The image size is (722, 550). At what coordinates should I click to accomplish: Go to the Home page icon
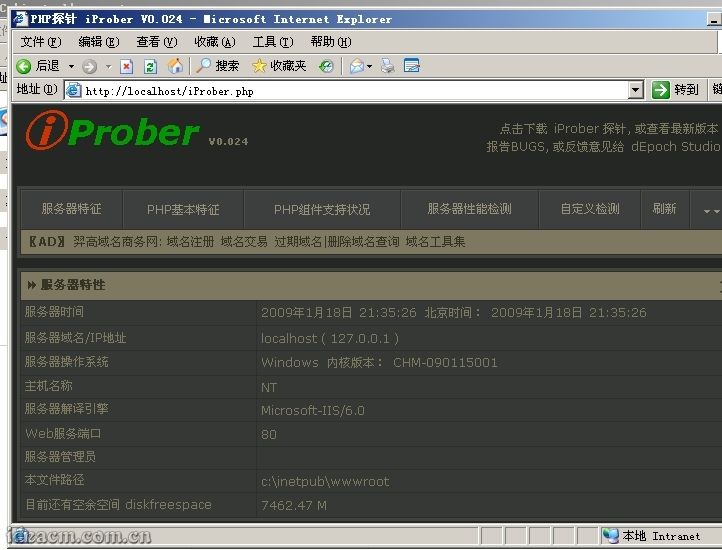coord(176,66)
